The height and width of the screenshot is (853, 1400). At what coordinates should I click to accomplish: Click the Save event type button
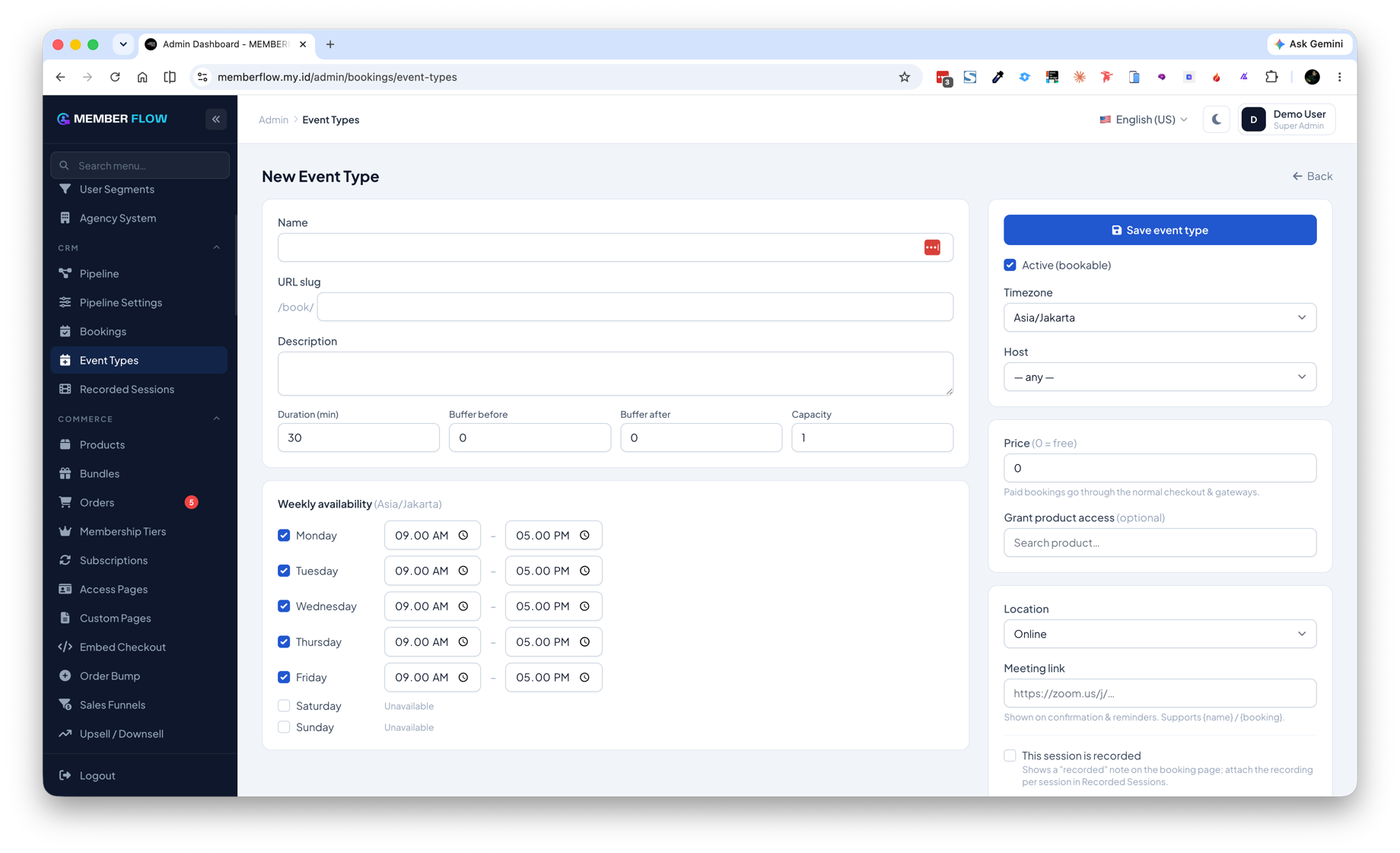(x=1160, y=230)
